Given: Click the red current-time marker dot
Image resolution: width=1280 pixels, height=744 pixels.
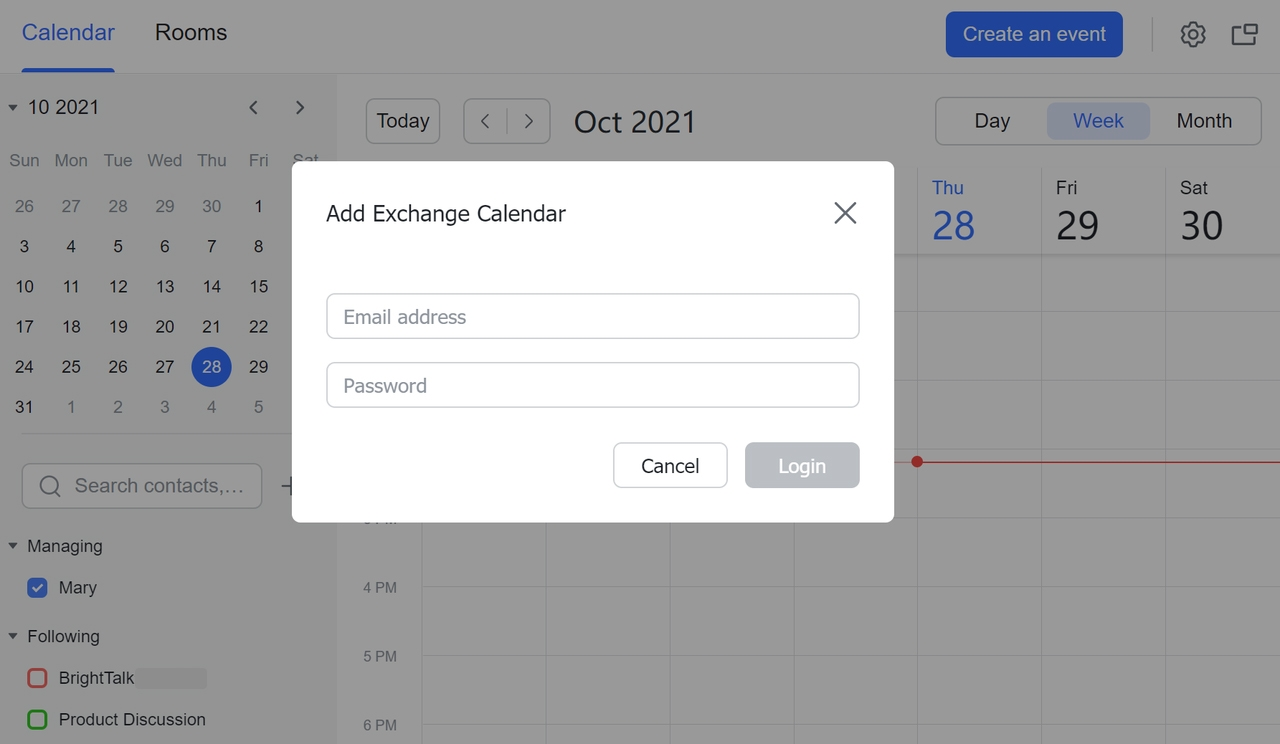Looking at the screenshot, I should coord(917,462).
